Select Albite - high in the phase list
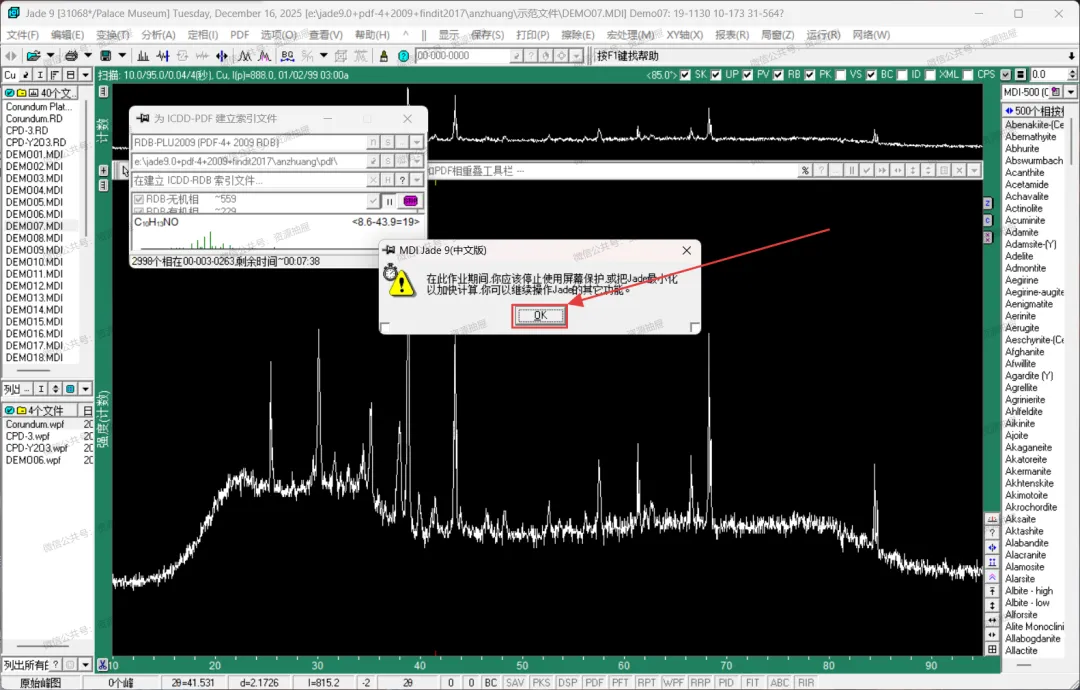Image resolution: width=1080 pixels, height=690 pixels. (x=1029, y=591)
